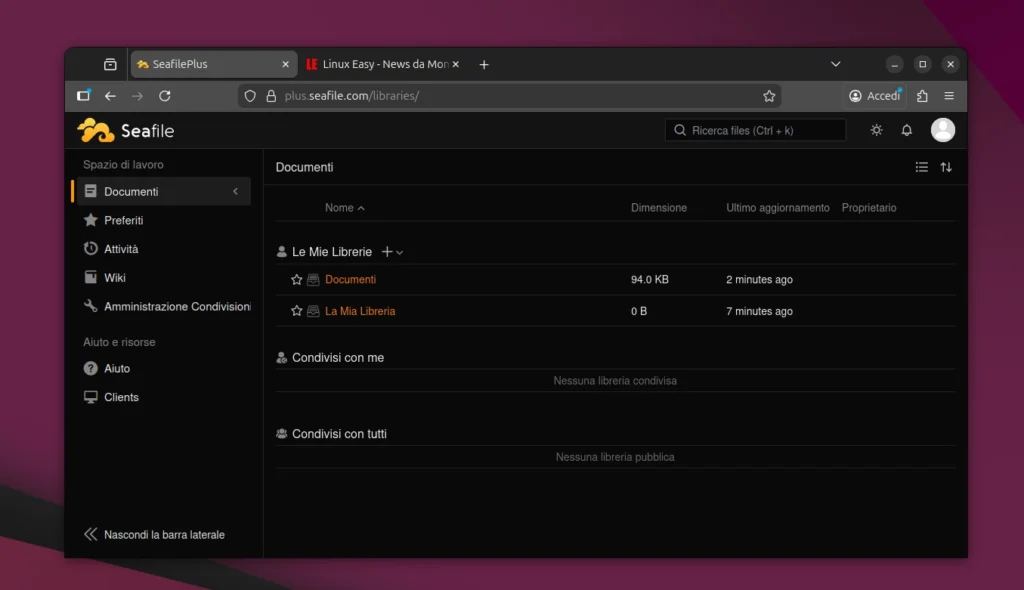Switch the view mode using the list icon
The height and width of the screenshot is (590, 1024).
tap(921, 167)
